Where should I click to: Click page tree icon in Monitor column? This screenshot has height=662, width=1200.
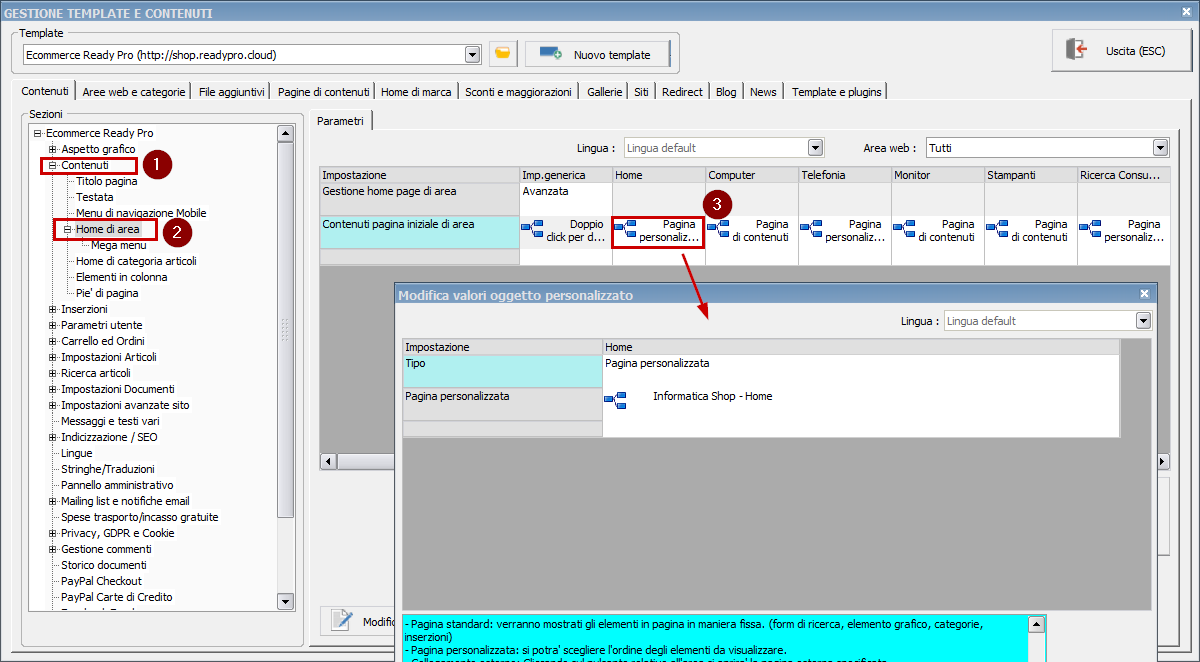(904, 231)
